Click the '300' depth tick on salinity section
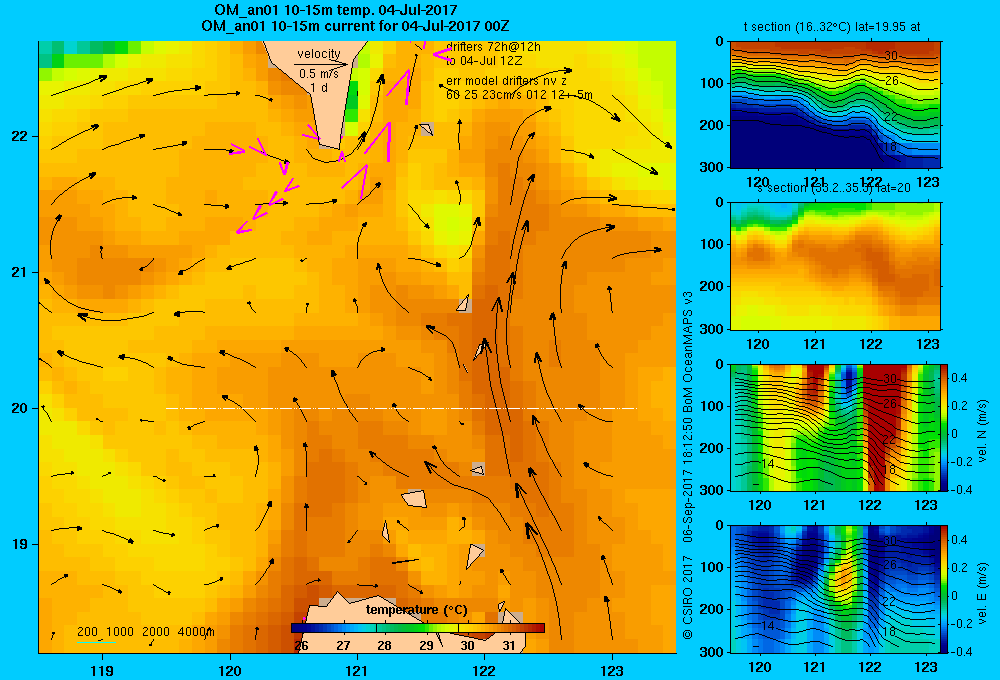Screen dimensions: 1000x680 coord(712,329)
